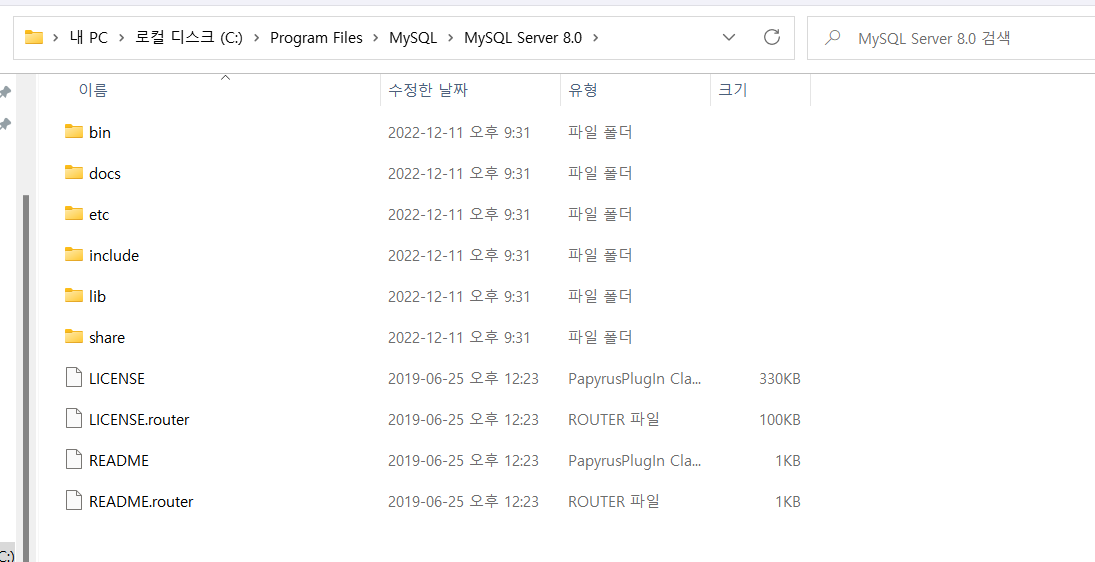Sort by 수정한 날짜 column header
1095x562 pixels.
[428, 90]
